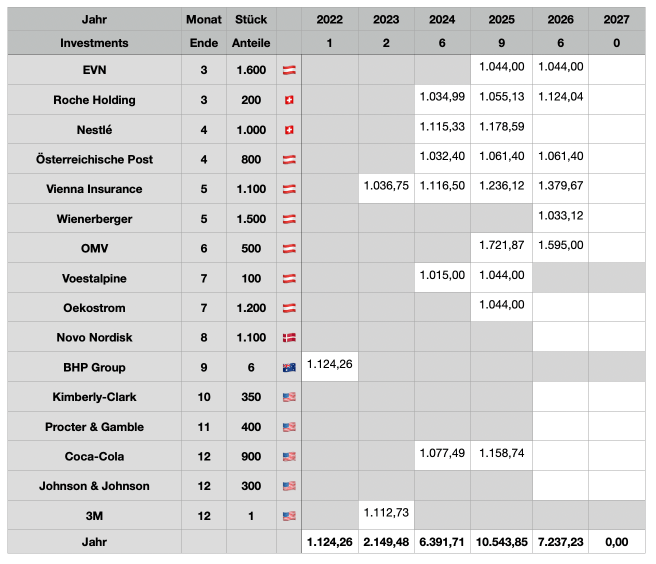Click the US flag next to Coca-Cola
The height and width of the screenshot is (564, 656).
click(x=290, y=457)
